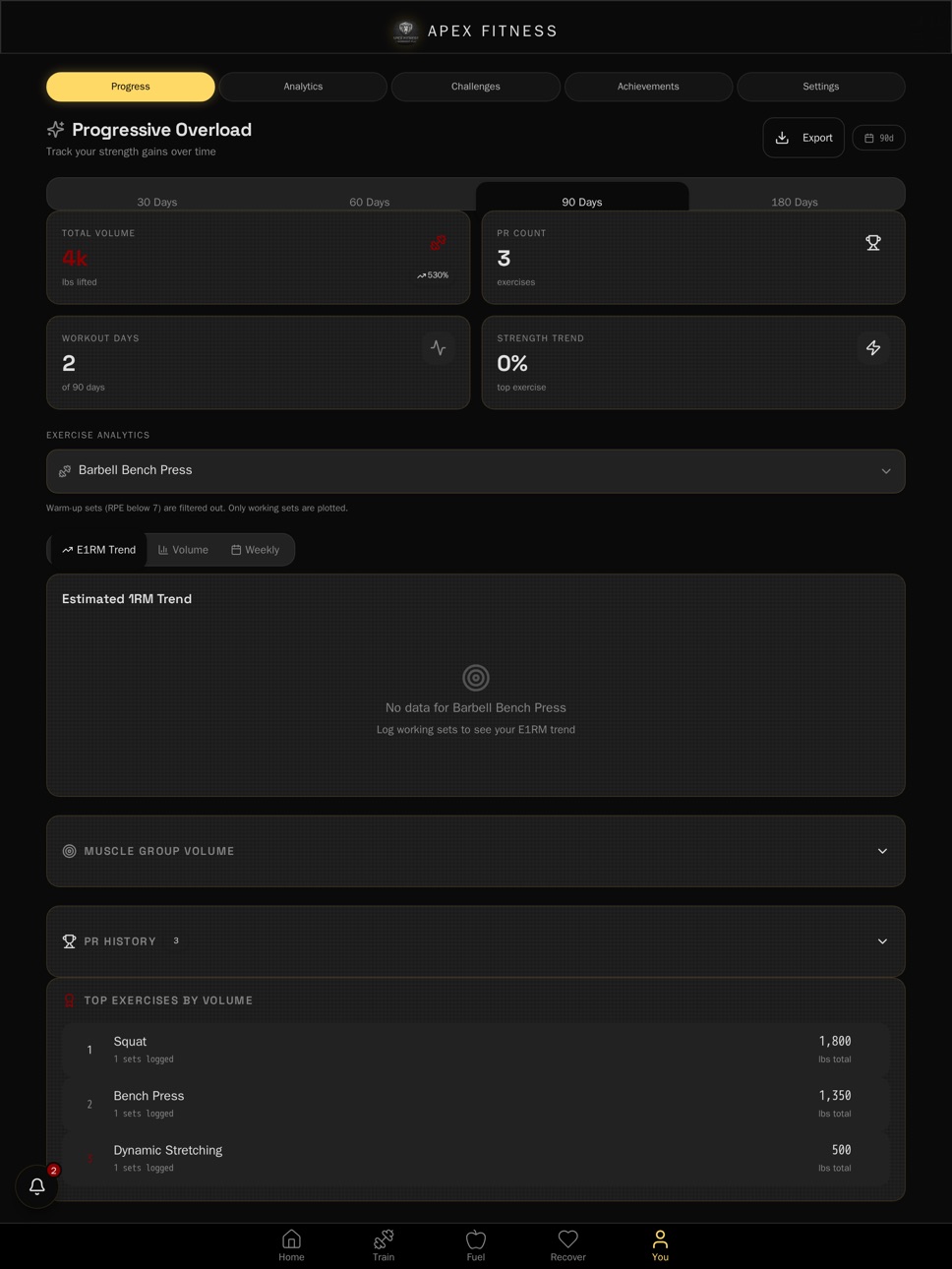
Task: Switch chart view to Volume
Action: pyautogui.click(x=183, y=550)
